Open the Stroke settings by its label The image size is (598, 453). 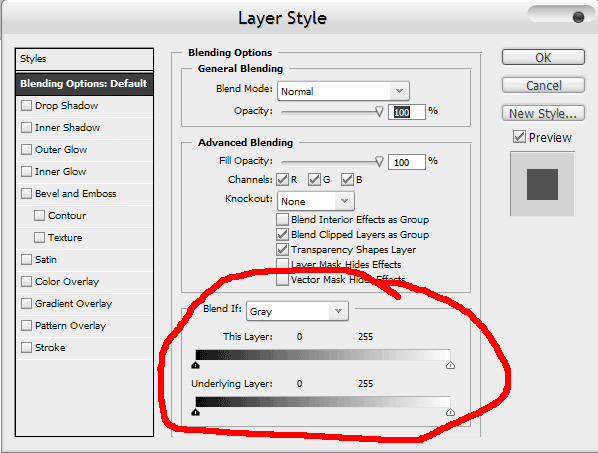[x=50, y=348]
